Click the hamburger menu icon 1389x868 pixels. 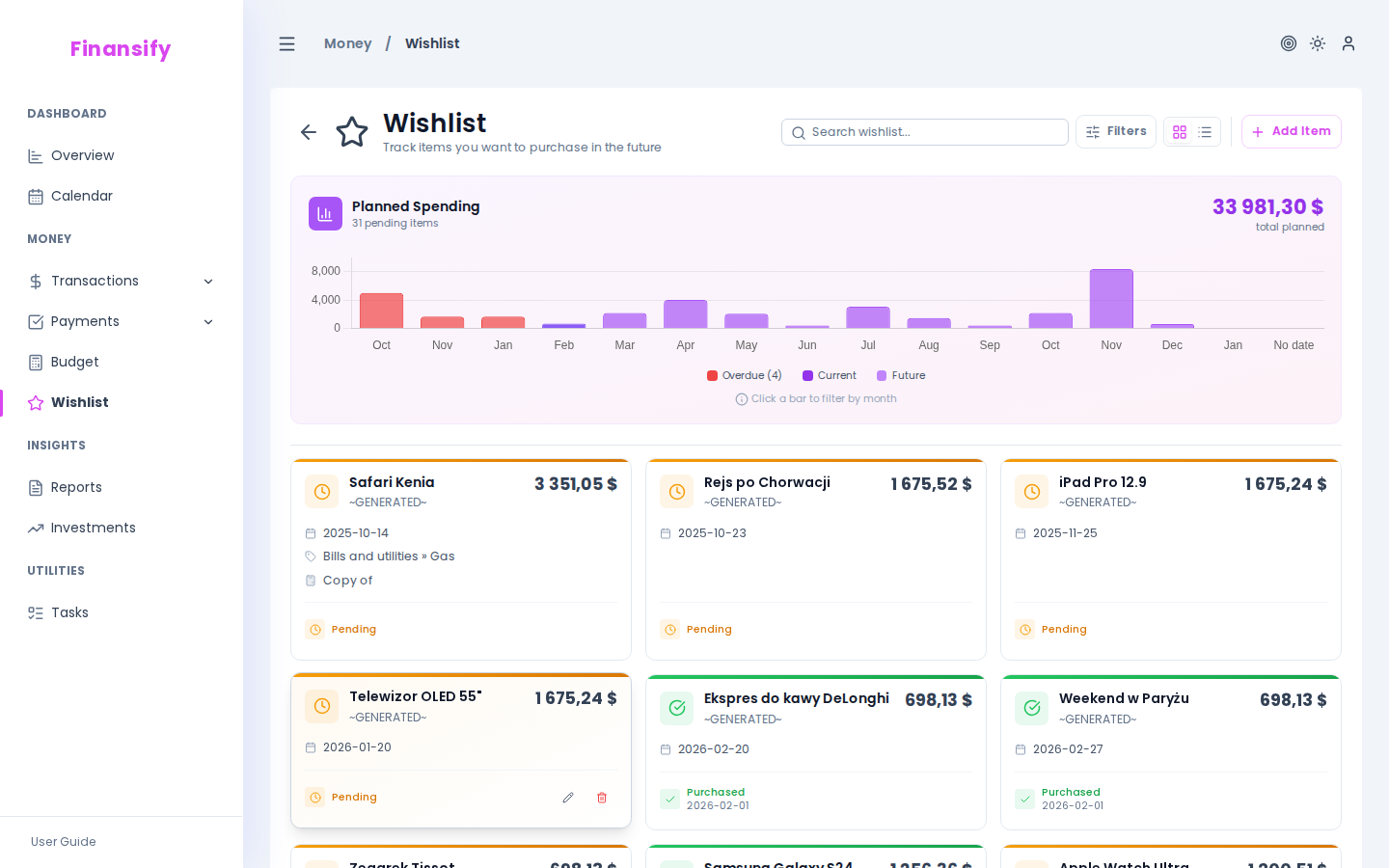tap(286, 44)
